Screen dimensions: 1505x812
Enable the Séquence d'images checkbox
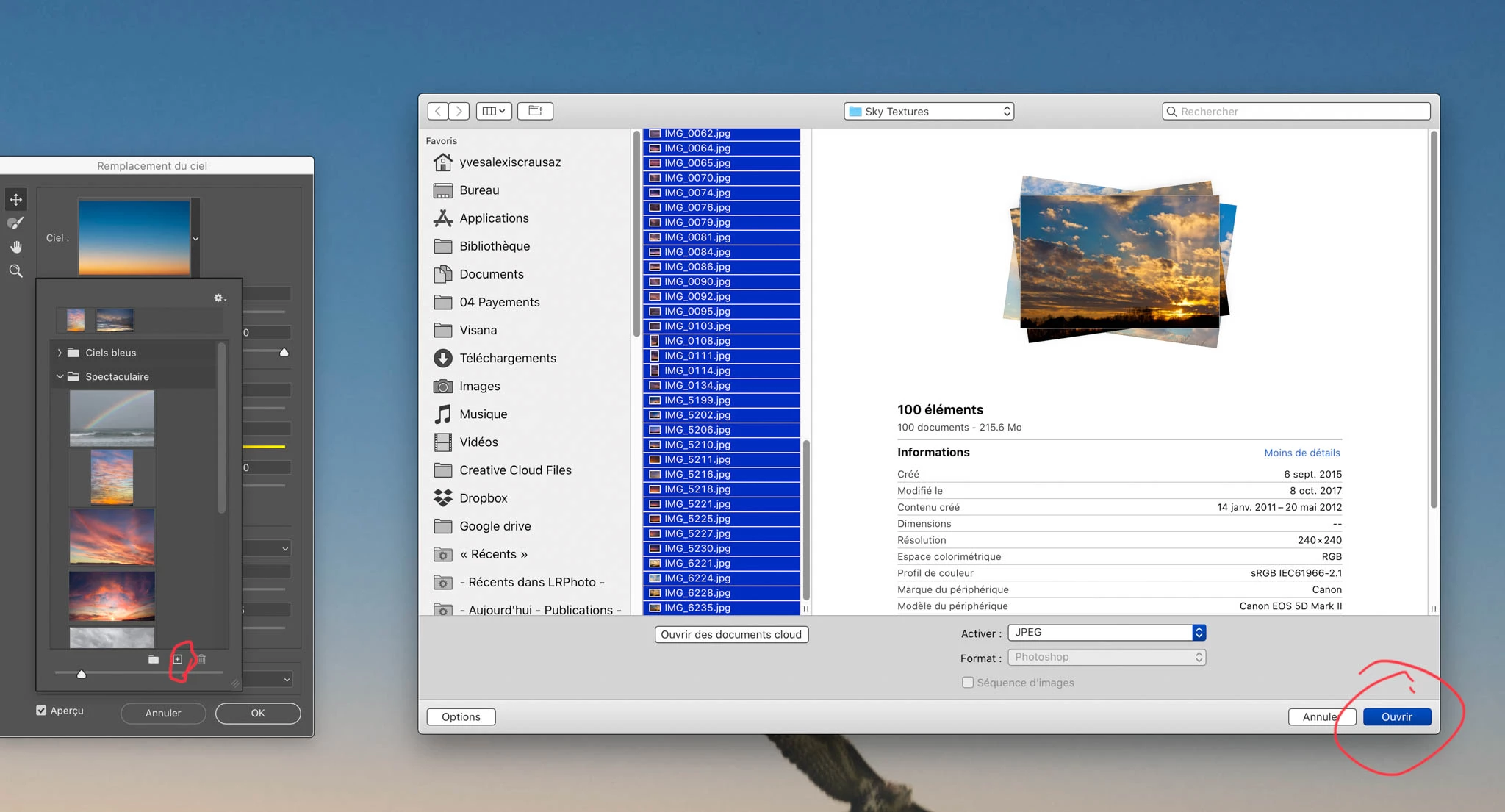968,683
